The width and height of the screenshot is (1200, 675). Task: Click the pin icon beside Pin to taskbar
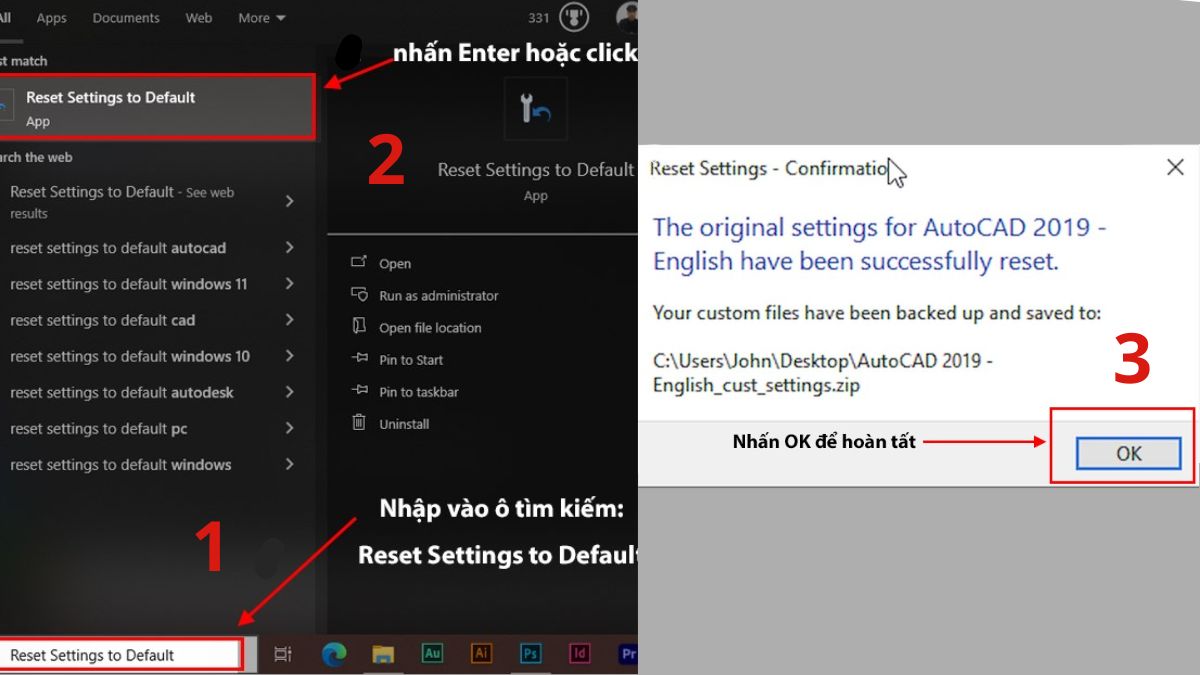359,390
